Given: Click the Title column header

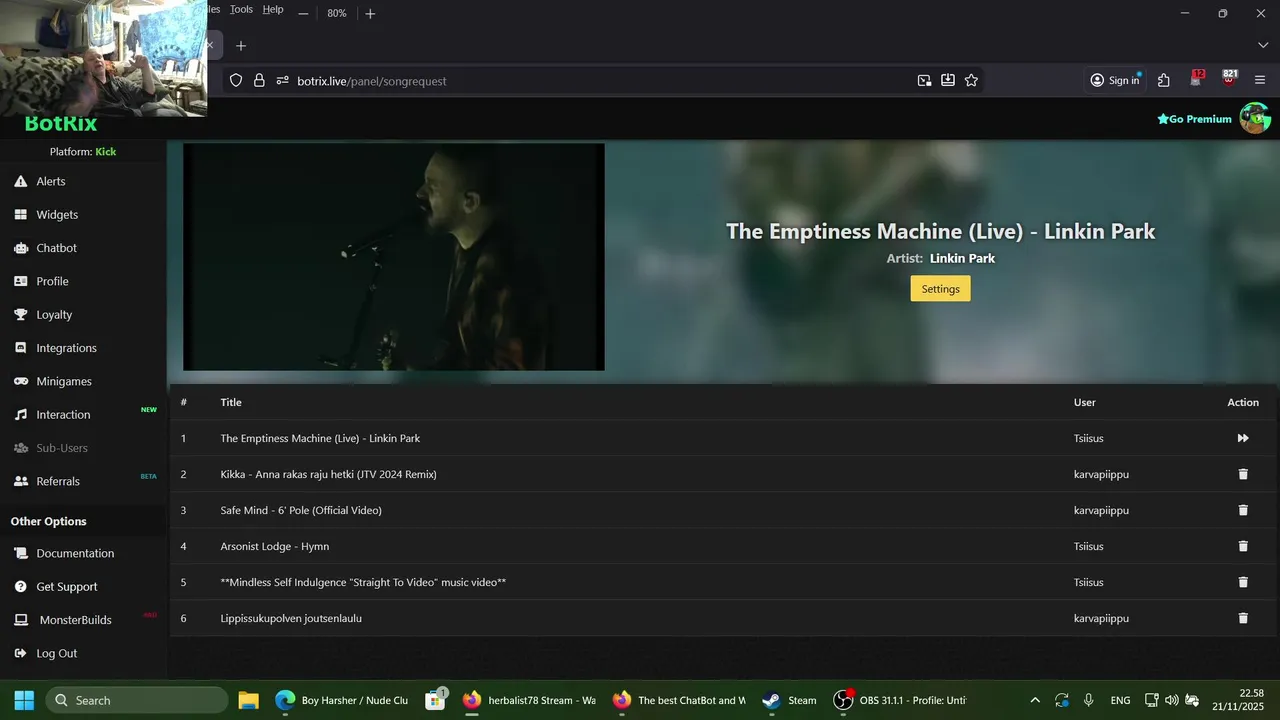Looking at the screenshot, I should point(231,402).
